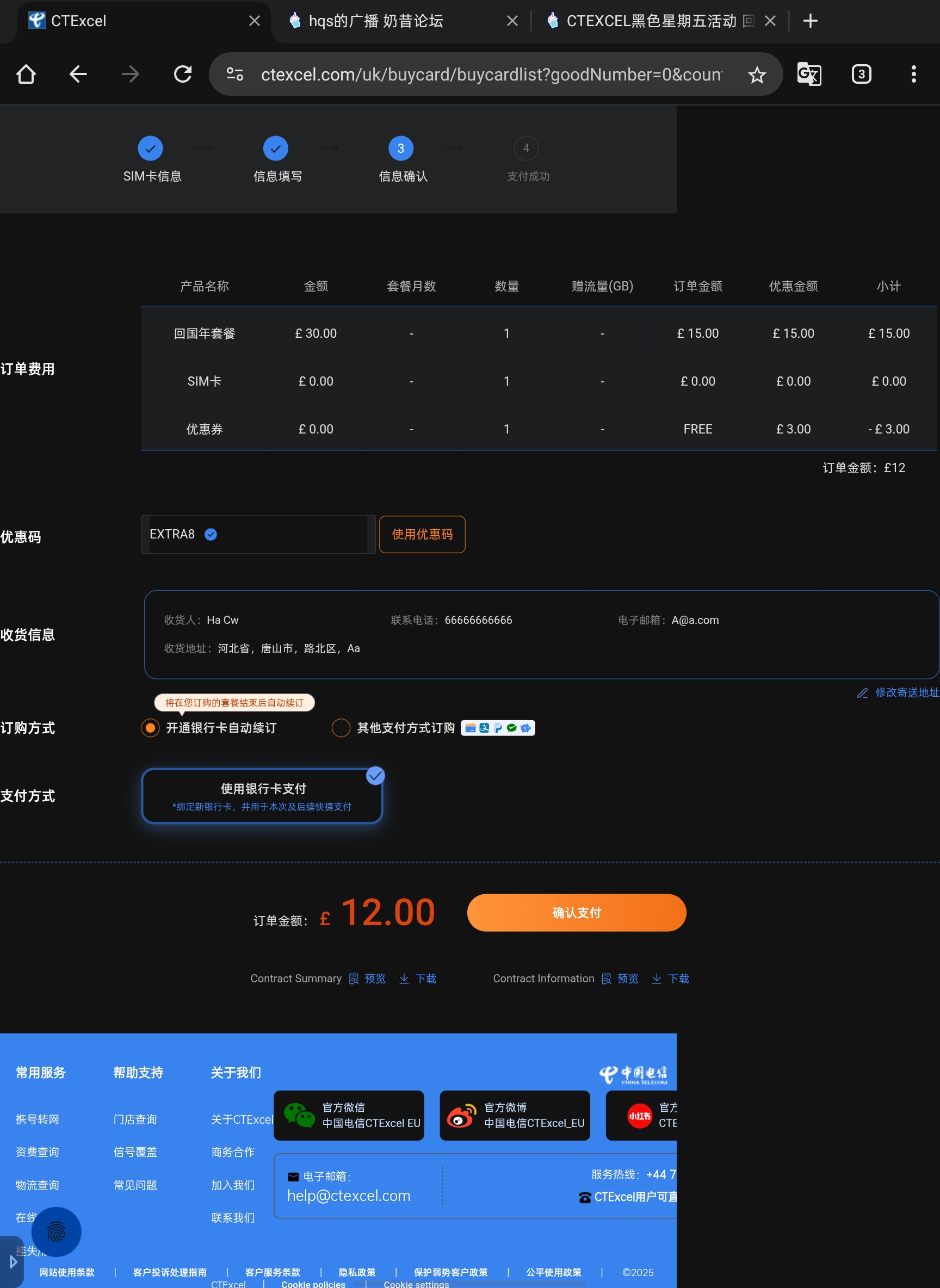Select 其他支付方式订购 payment option
The height and width of the screenshot is (1288, 940).
[341, 728]
